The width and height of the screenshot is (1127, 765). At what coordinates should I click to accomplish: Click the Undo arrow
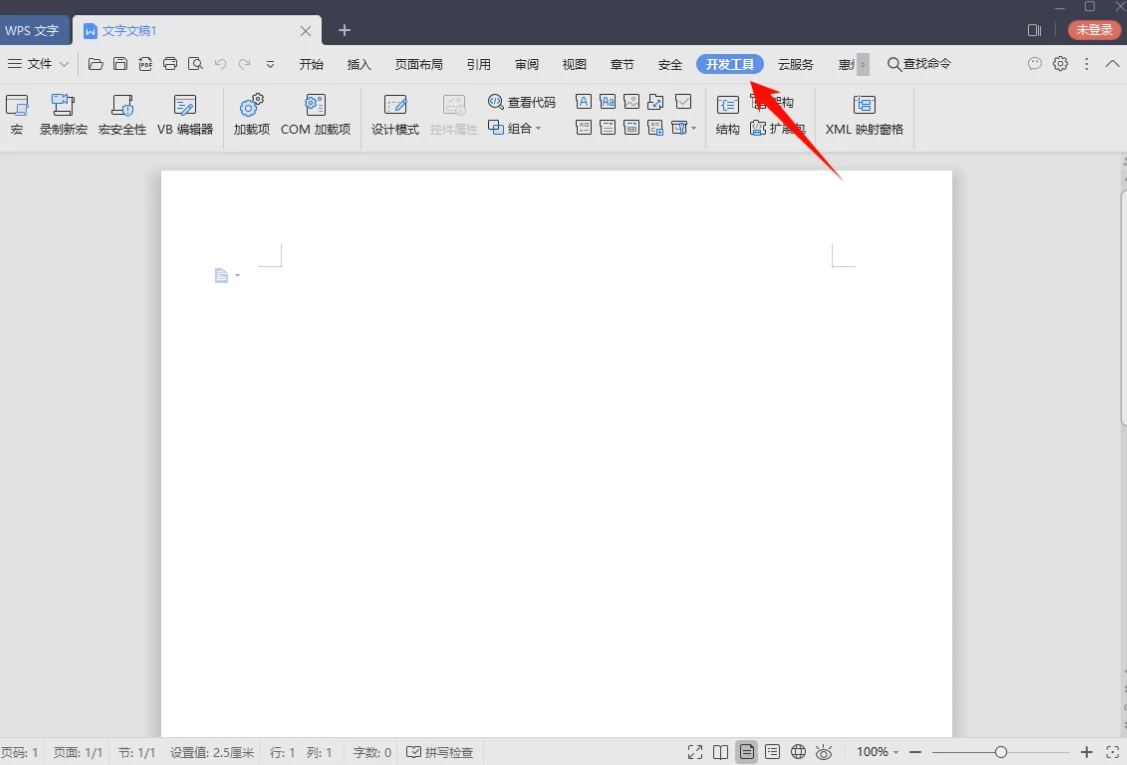tap(220, 64)
